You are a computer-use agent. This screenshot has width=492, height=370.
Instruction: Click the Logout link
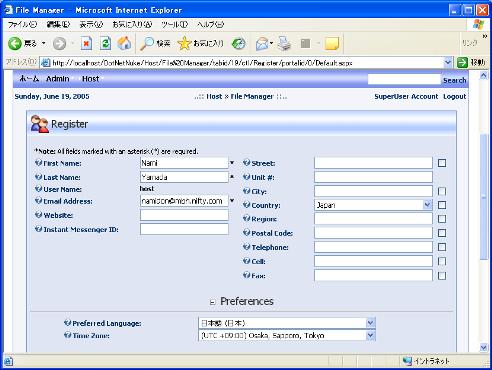(x=454, y=96)
